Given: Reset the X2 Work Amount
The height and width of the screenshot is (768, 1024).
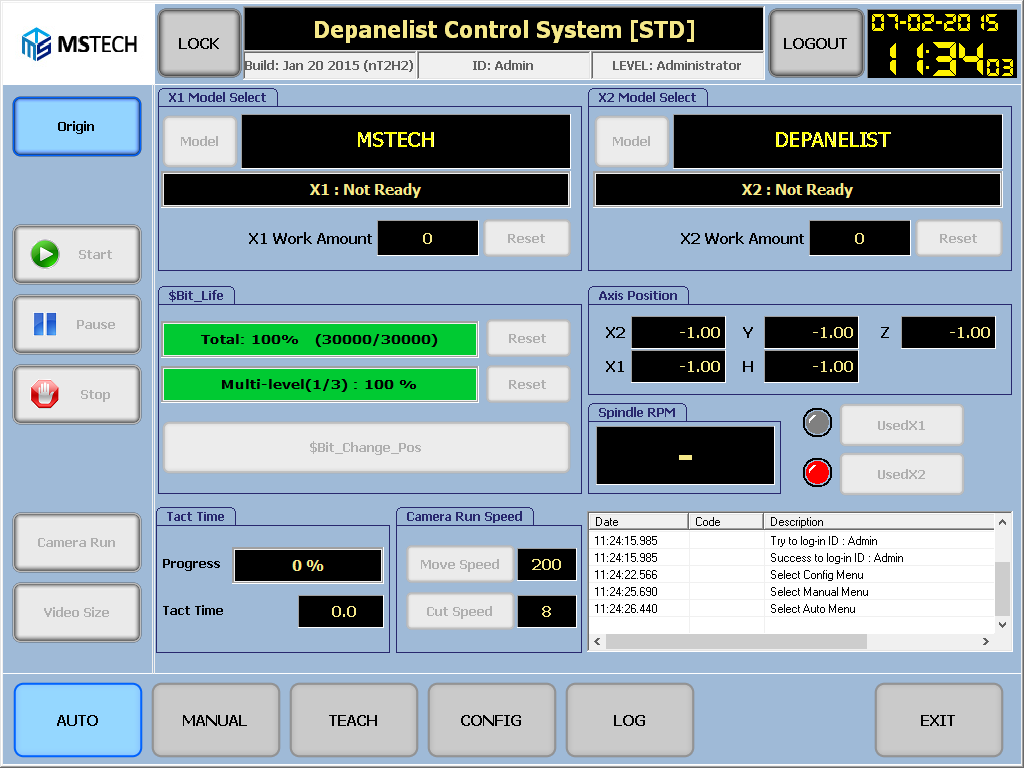Looking at the screenshot, I should pyautogui.click(x=958, y=238).
